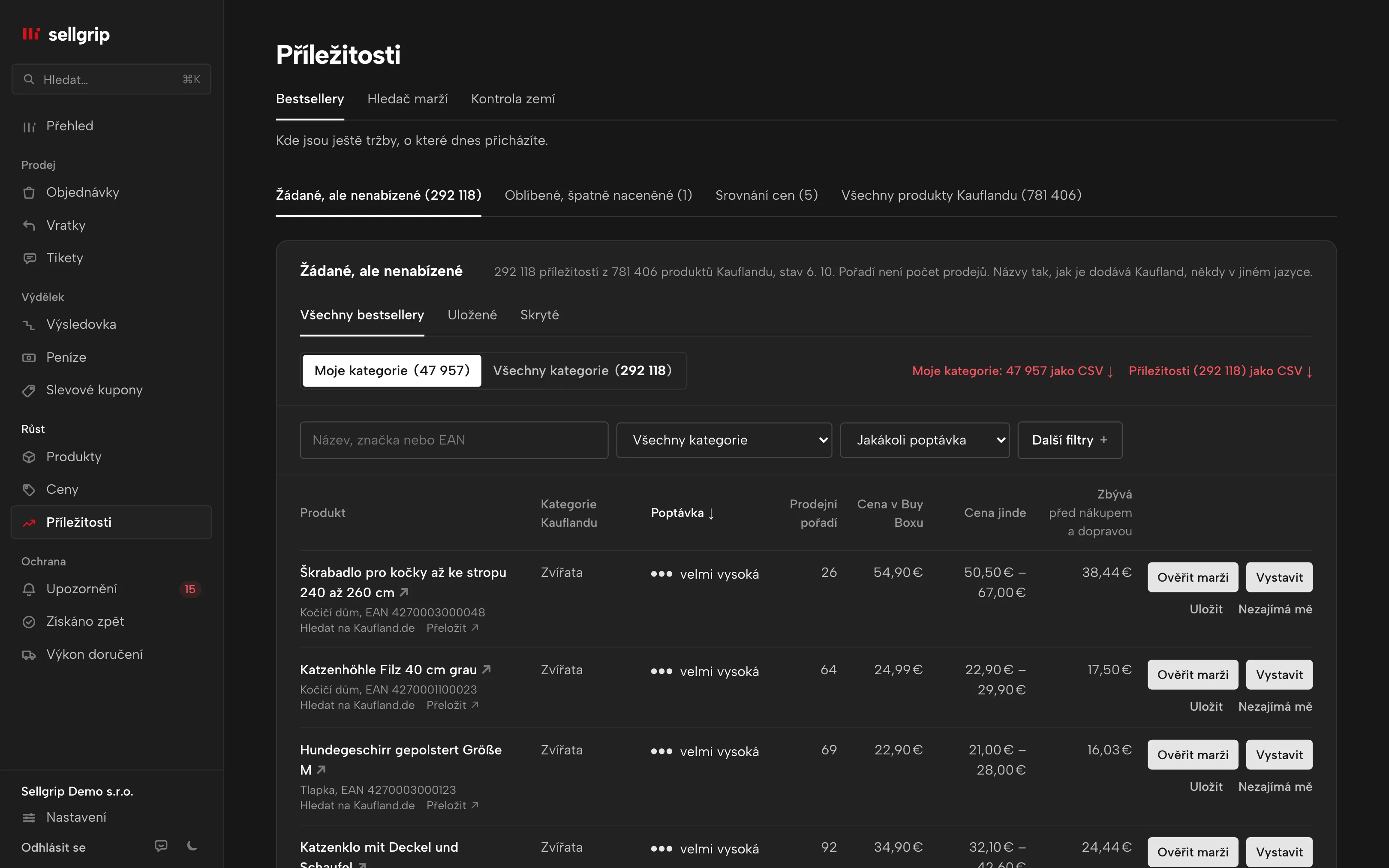1389x868 pixels.
Task: Switch to Všechny kategorie (292 118) toggle
Action: click(x=582, y=370)
